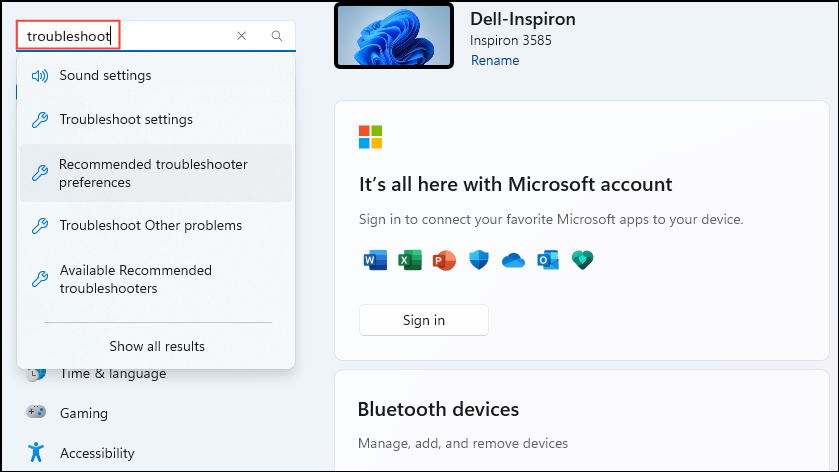Click the Microsoft Defender shield icon

[x=479, y=261]
